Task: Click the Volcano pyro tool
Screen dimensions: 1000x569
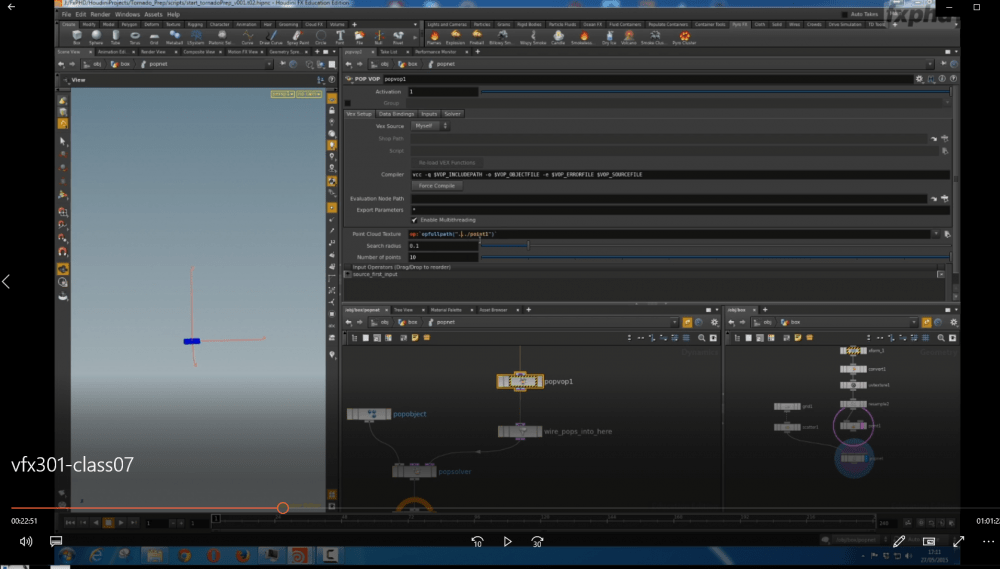Action: tap(629, 37)
